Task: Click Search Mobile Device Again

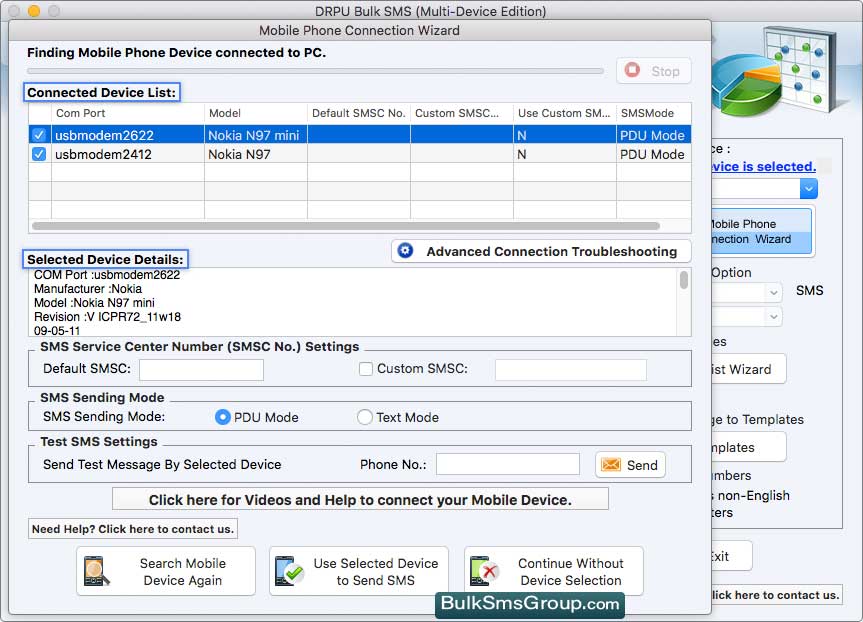Action: pos(166,571)
